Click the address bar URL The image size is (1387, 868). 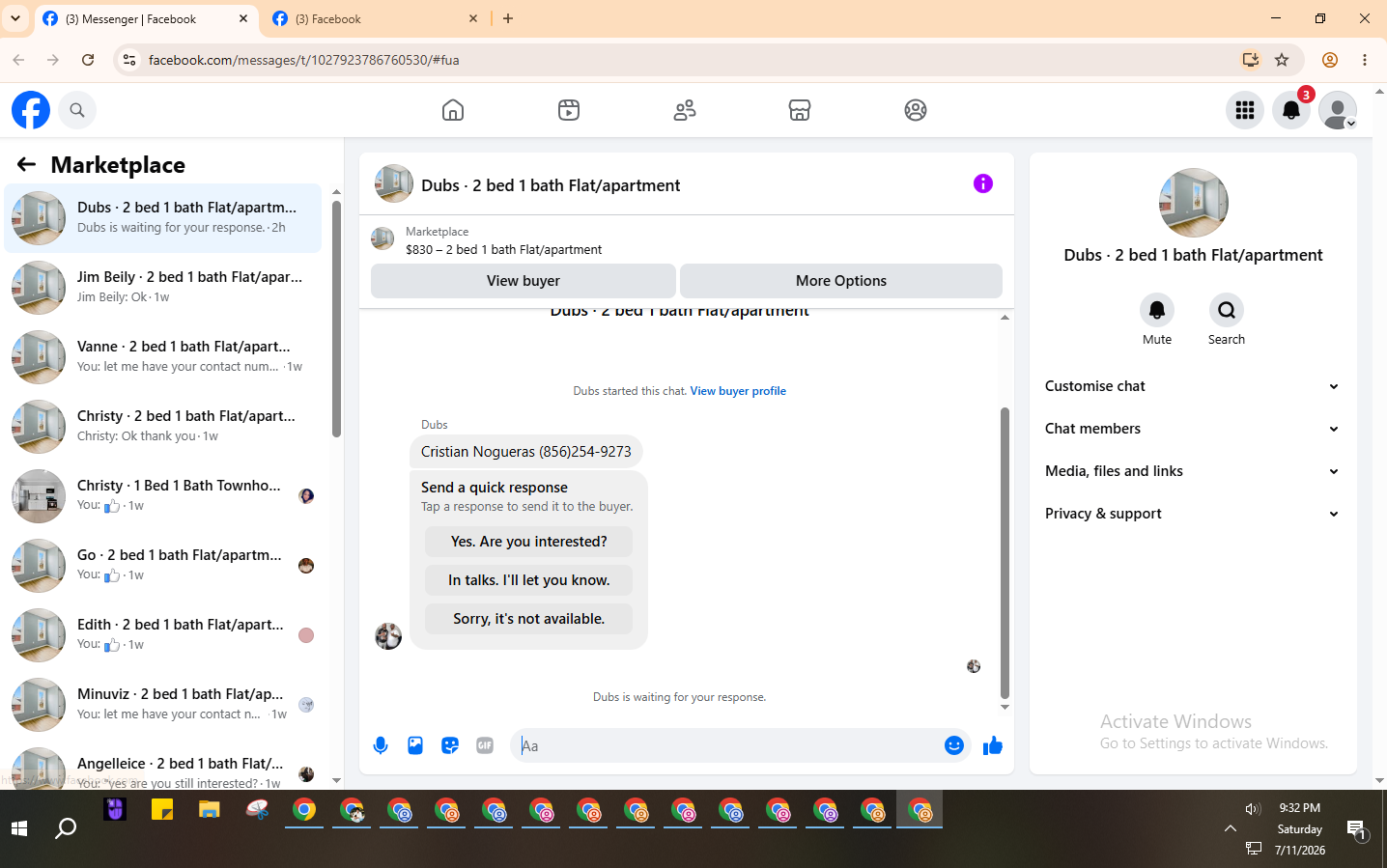click(x=304, y=60)
